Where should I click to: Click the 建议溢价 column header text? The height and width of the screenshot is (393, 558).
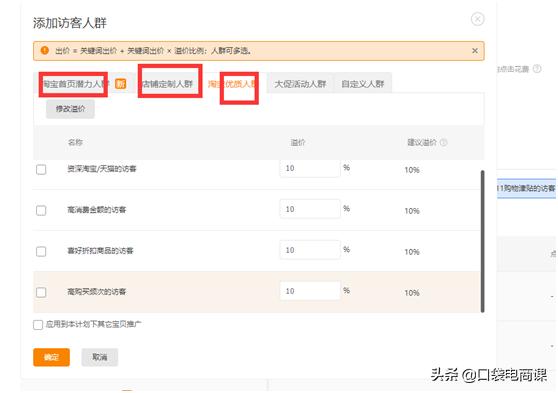[x=422, y=142]
